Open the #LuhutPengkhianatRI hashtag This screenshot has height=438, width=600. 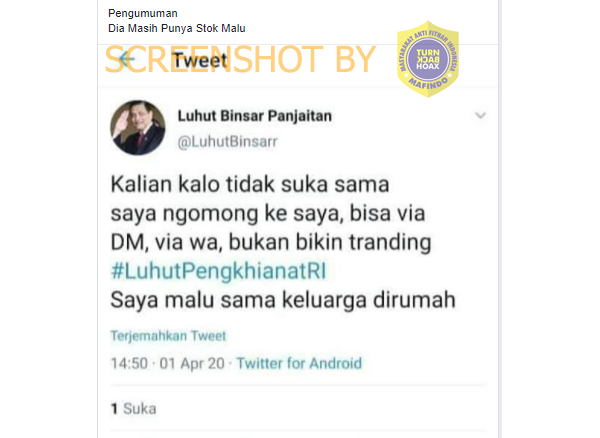pos(218,271)
